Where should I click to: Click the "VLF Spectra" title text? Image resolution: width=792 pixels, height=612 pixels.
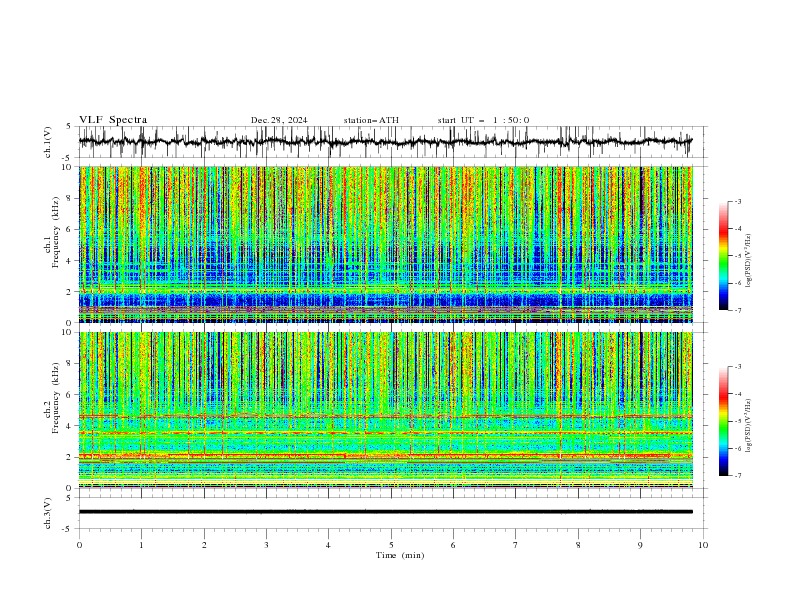(x=113, y=120)
